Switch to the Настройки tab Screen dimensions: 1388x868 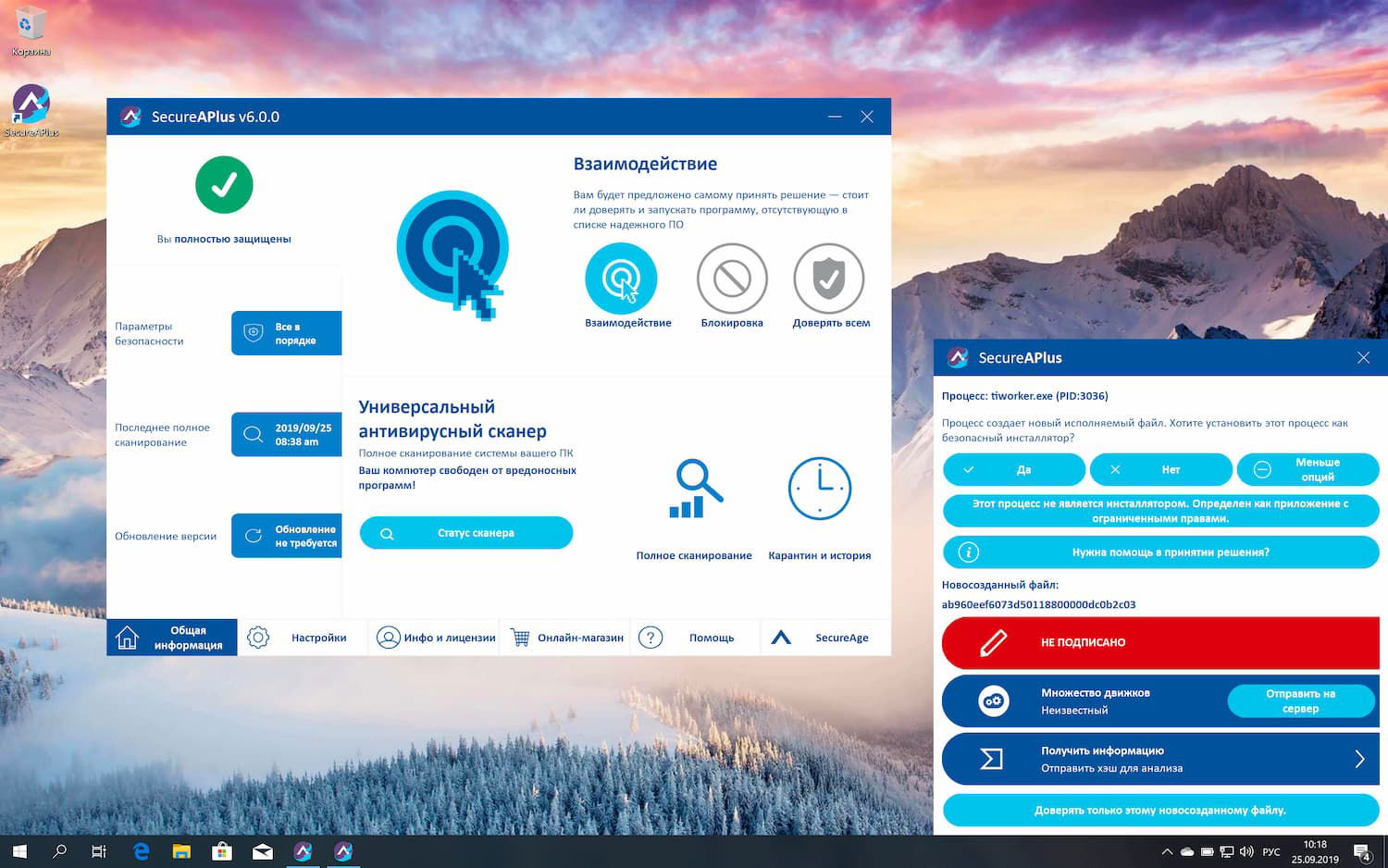click(x=303, y=638)
